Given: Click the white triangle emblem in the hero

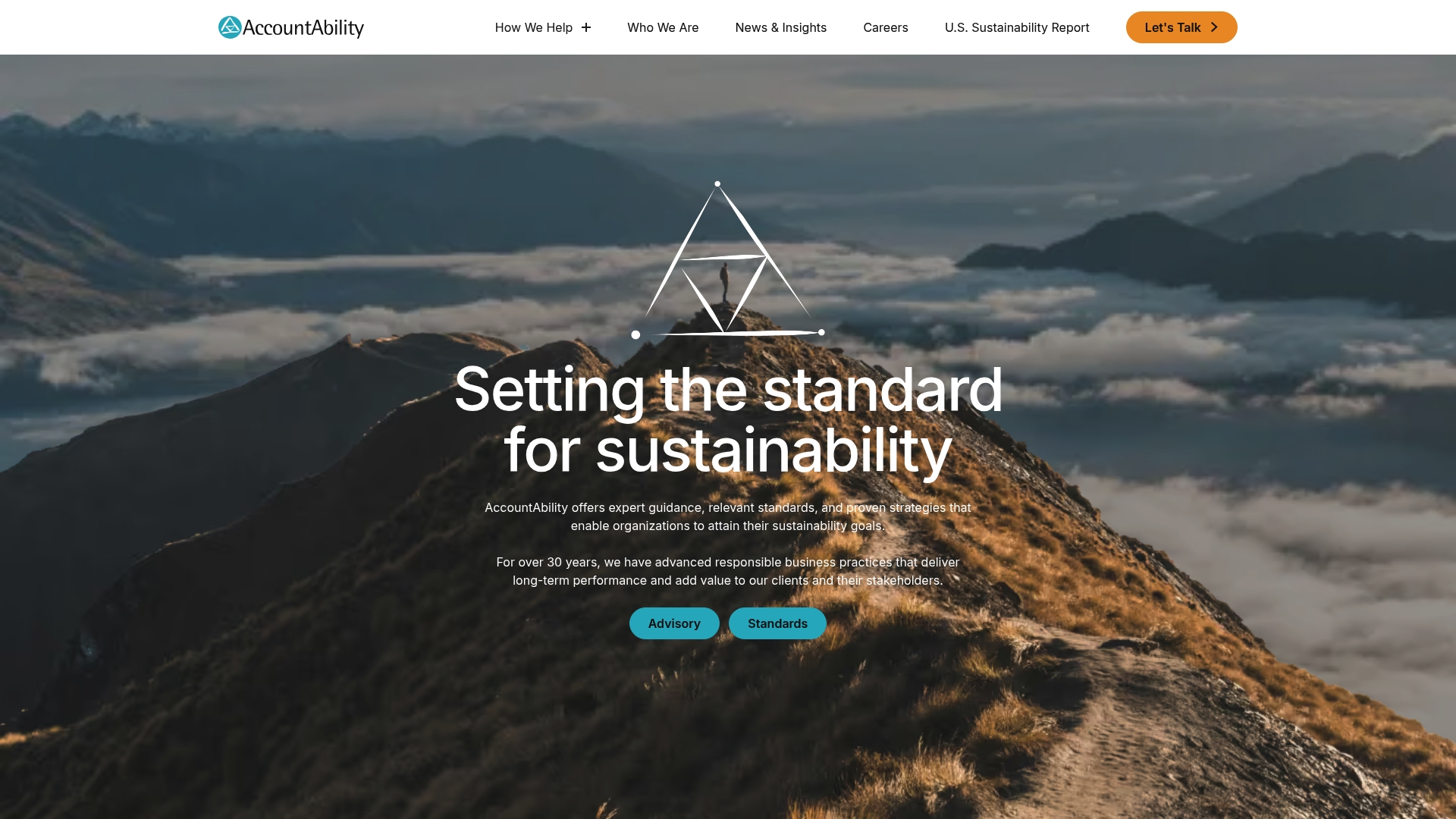Looking at the screenshot, I should (x=728, y=259).
